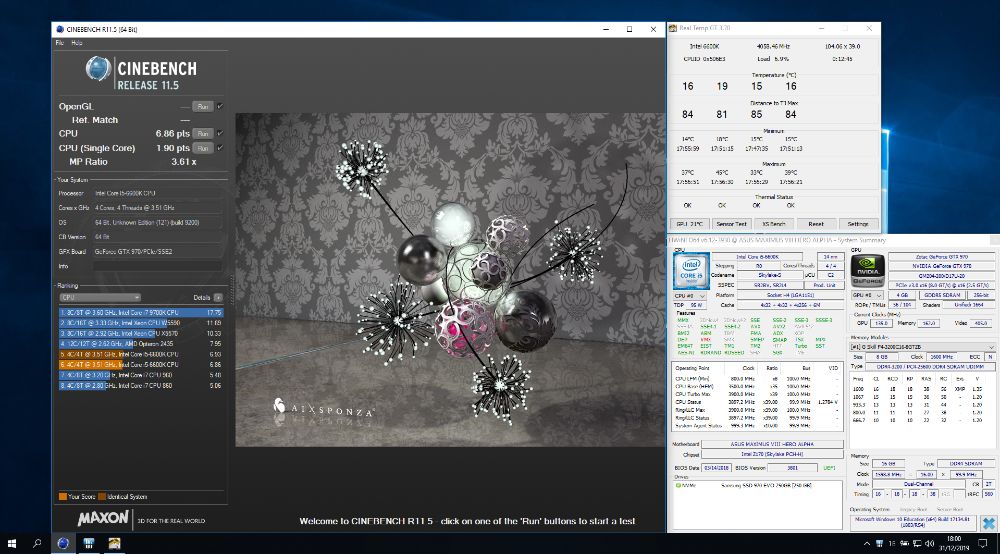1000x554 pixels.
Task: Switch to Real Temp from the taskbar
Action: [114, 543]
